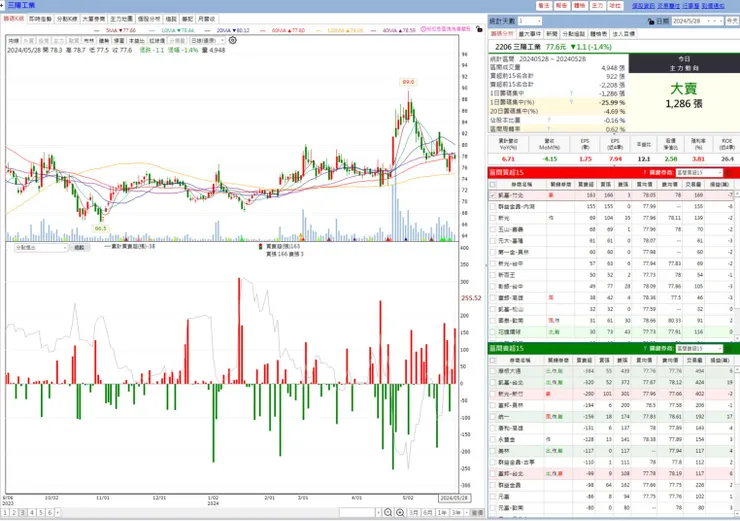The image size is (740, 521).
Task: Click the question mark in 區間賣超15 header
Action: 644,349
